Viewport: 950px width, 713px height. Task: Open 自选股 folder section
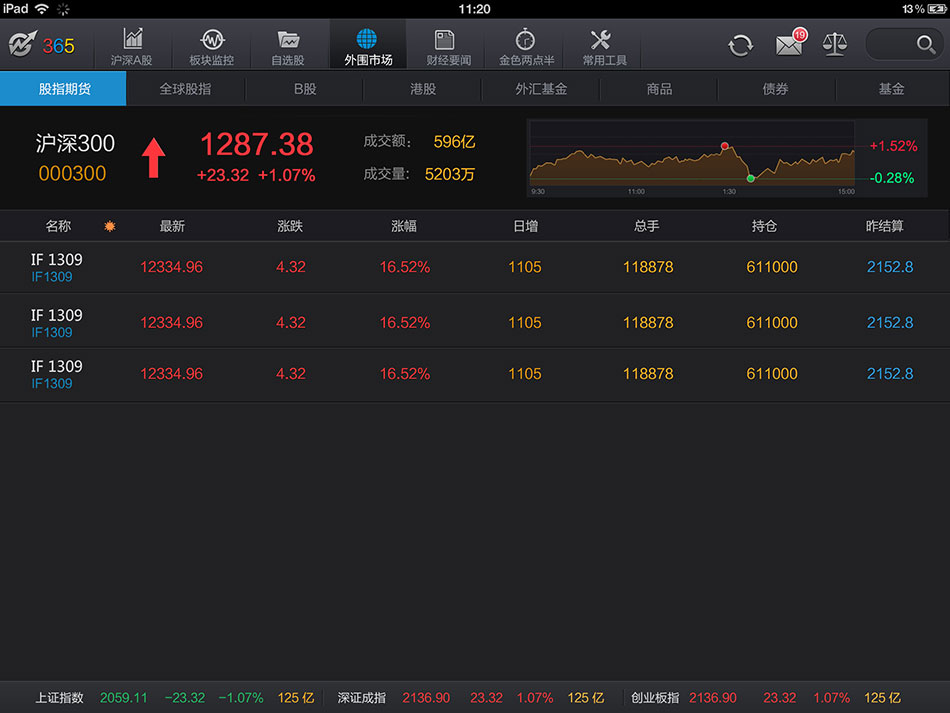[288, 47]
